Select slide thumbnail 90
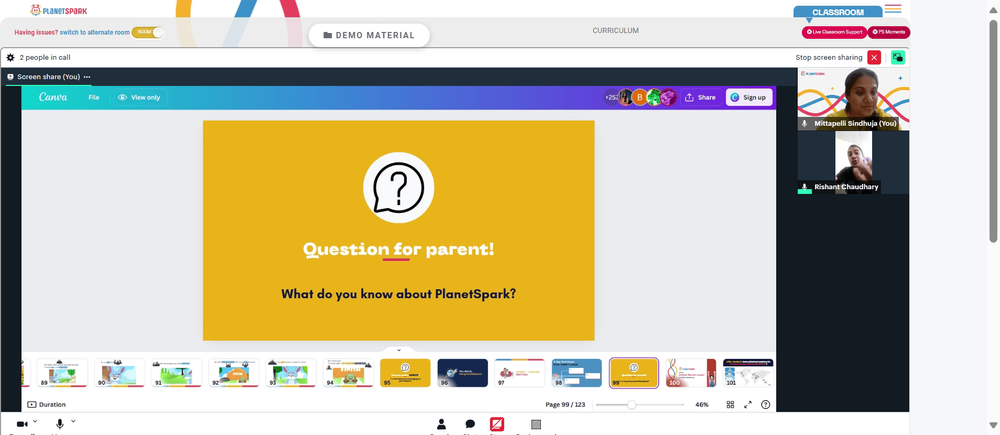The height and width of the screenshot is (435, 1000). [x=119, y=372]
